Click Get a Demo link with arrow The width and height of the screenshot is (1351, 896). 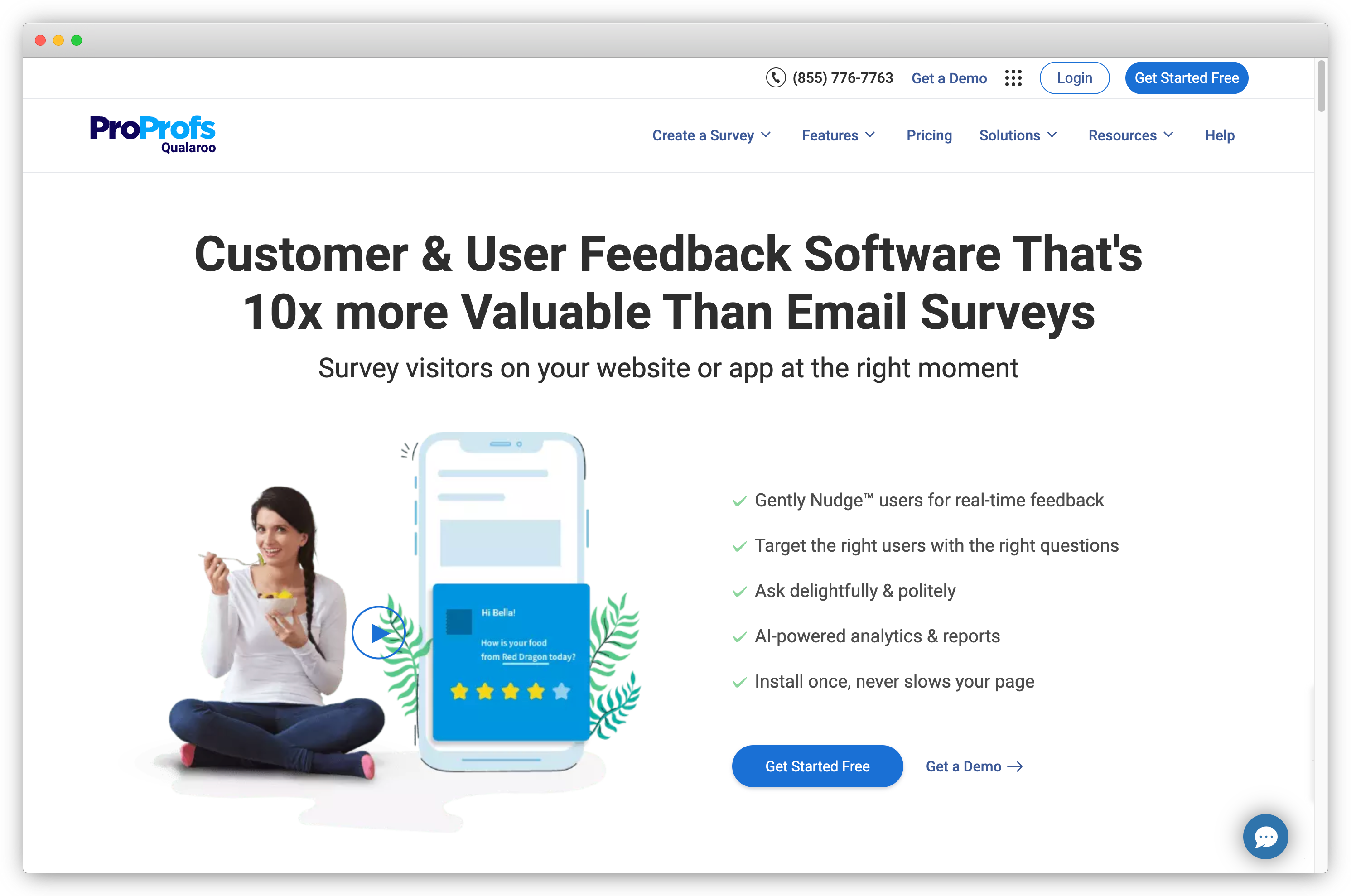pos(975,766)
